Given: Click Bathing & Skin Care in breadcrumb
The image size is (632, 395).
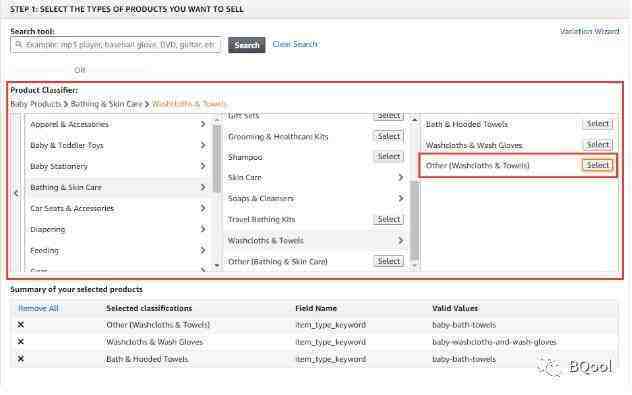Looking at the screenshot, I should coord(106,104).
